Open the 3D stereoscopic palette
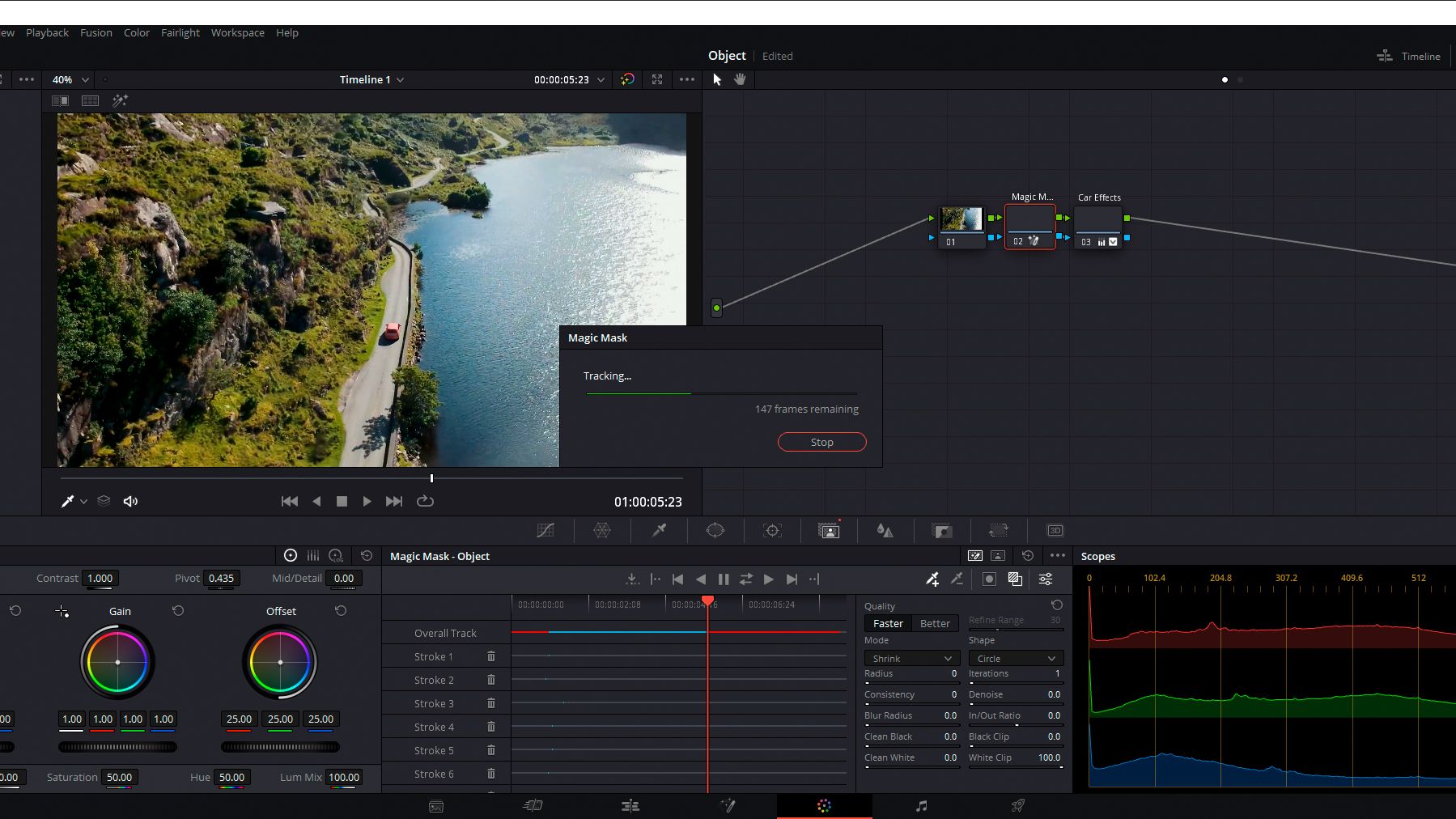 pyautogui.click(x=1055, y=531)
